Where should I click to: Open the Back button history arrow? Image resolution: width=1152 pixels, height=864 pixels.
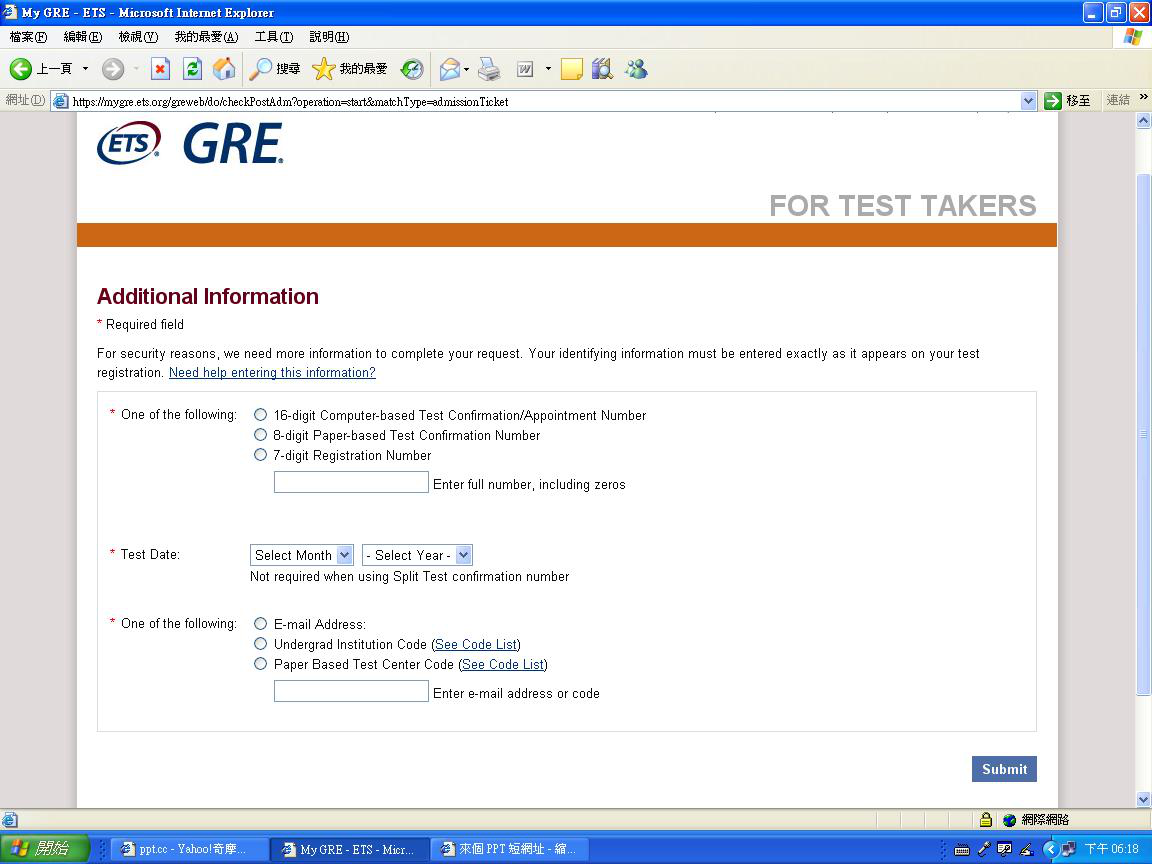[85, 69]
